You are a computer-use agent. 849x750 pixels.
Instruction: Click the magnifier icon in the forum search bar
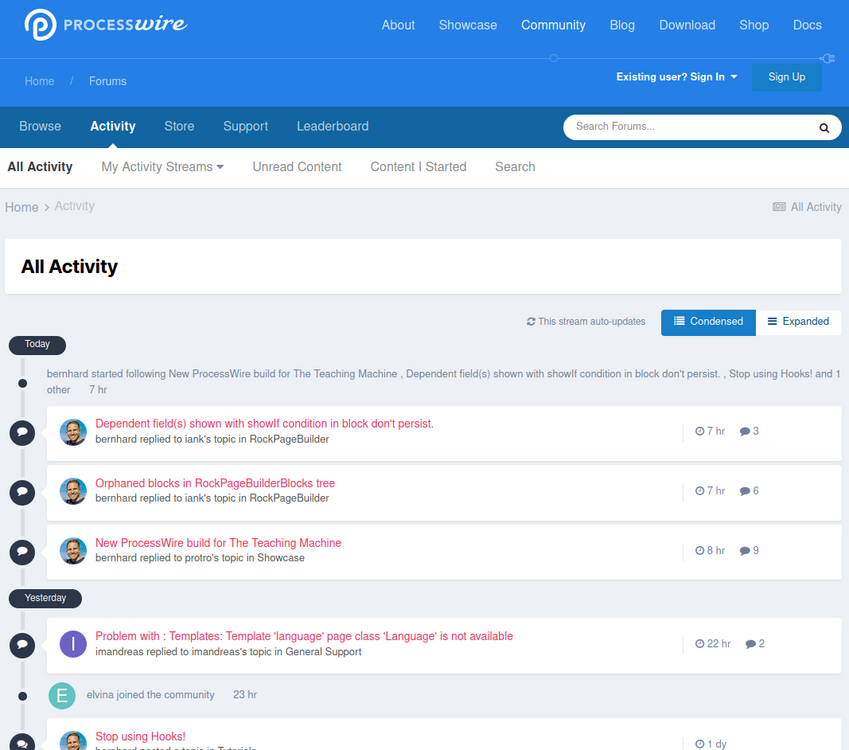(x=823, y=128)
